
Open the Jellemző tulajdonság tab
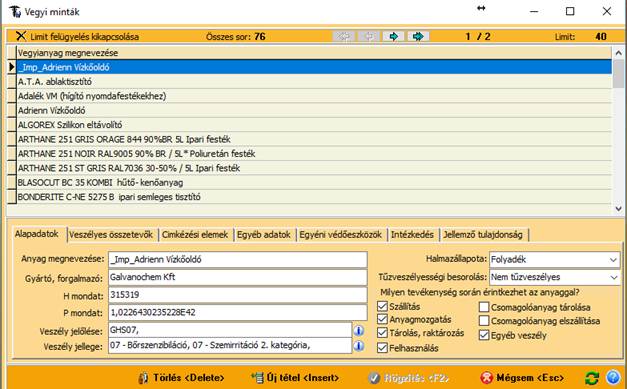click(x=483, y=235)
